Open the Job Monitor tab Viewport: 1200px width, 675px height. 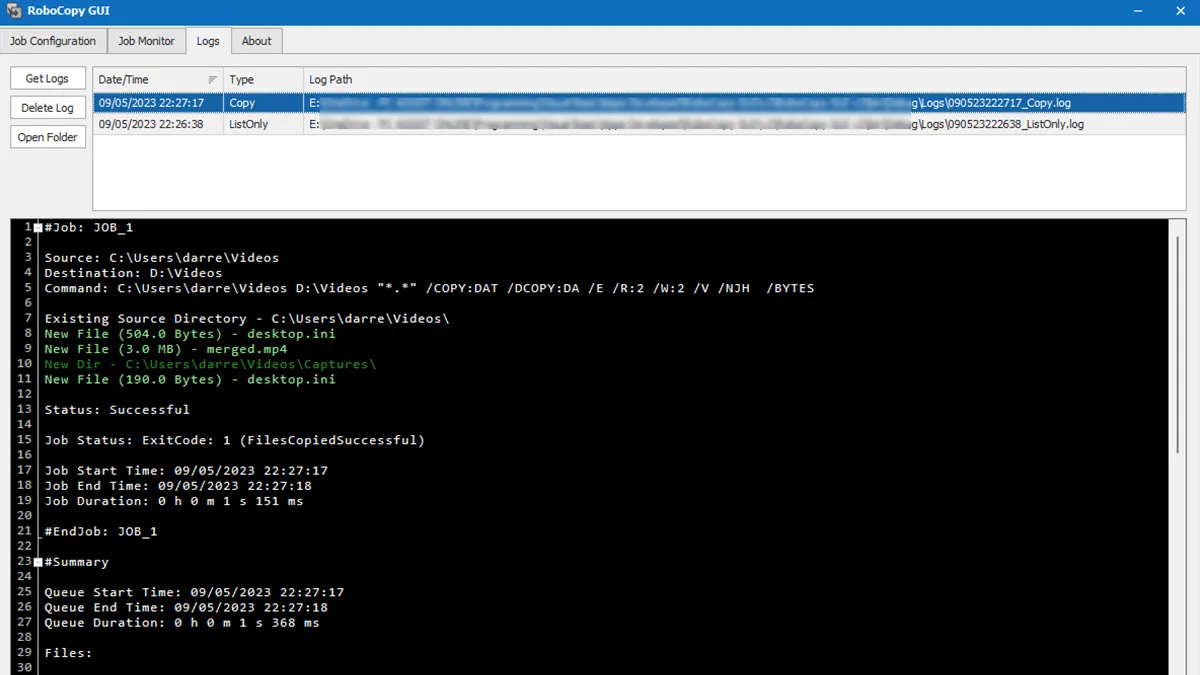[146, 41]
